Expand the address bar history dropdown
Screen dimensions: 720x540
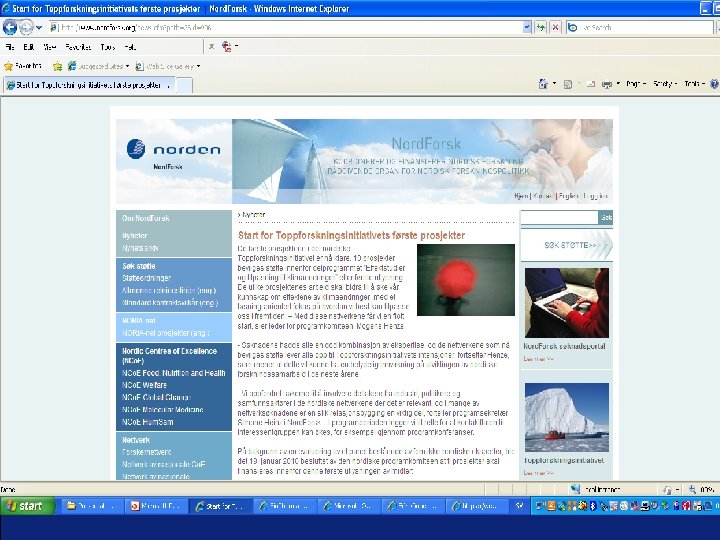527,28
